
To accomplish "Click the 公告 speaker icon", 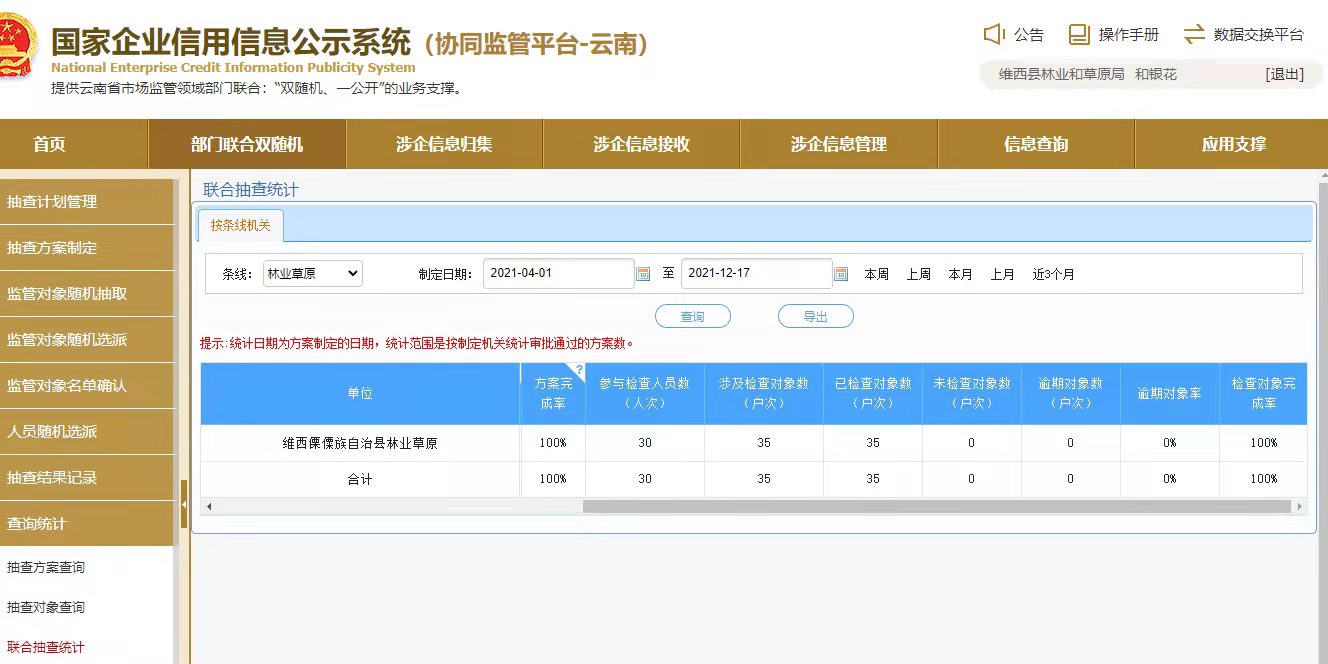I will click(993, 34).
